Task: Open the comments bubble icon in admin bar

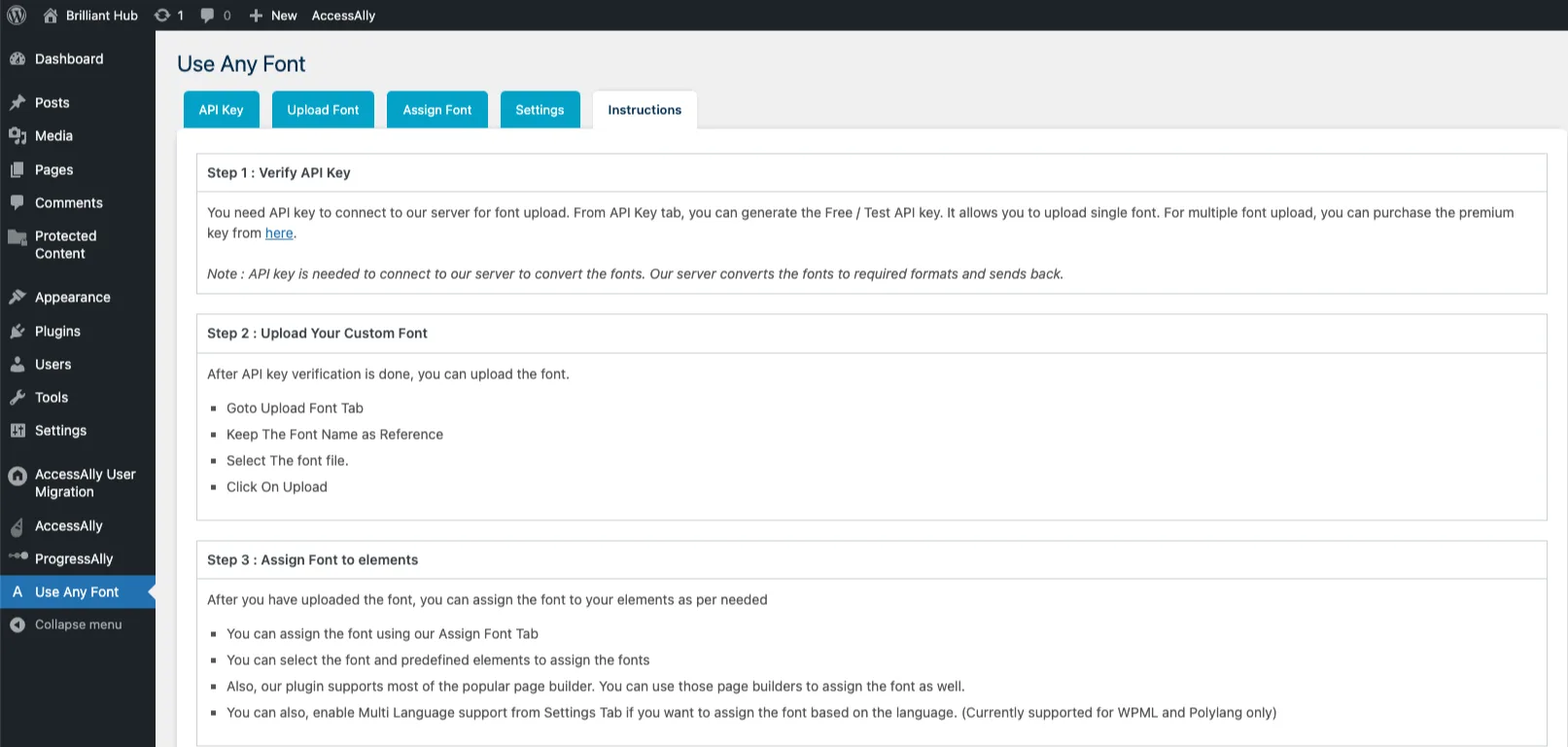Action: (x=207, y=16)
